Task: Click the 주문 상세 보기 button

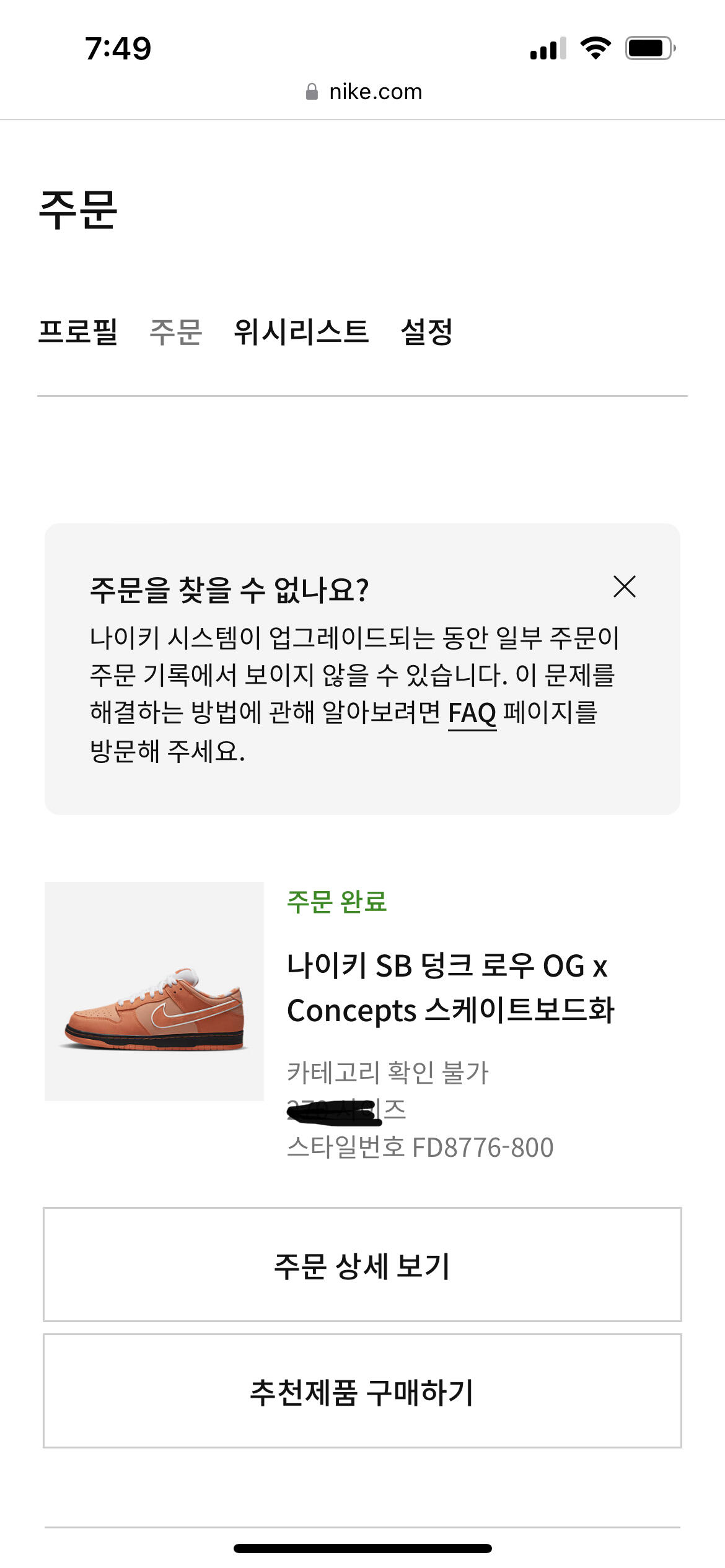Action: tap(362, 1265)
